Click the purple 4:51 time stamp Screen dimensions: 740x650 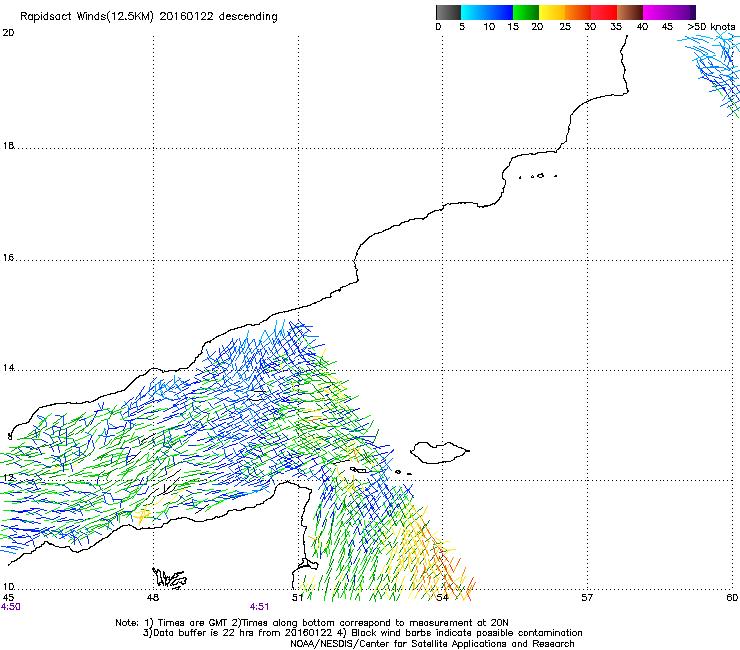click(x=260, y=607)
